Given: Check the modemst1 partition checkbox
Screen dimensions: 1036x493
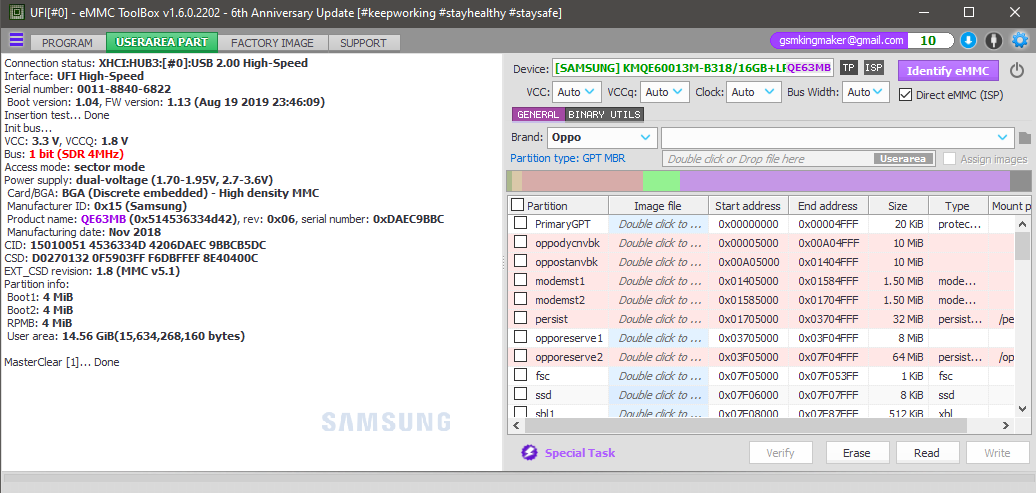Looking at the screenshot, I should click(521, 281).
